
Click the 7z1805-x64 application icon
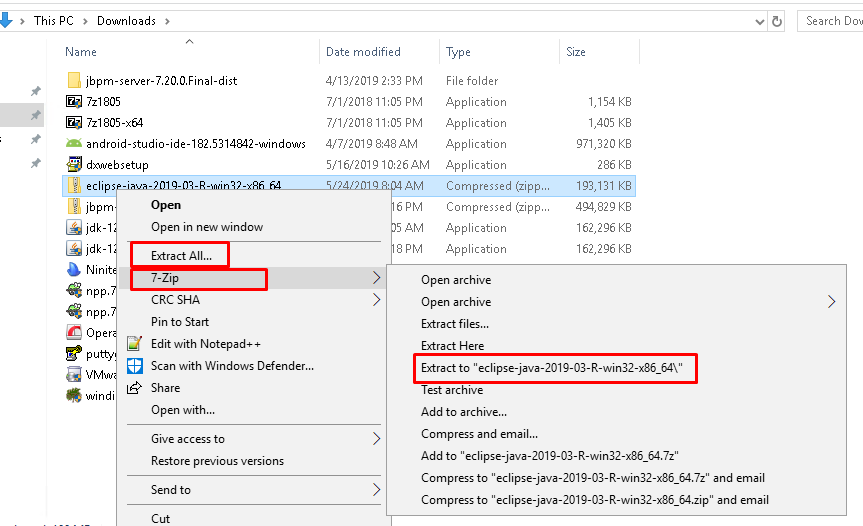[x=74, y=123]
